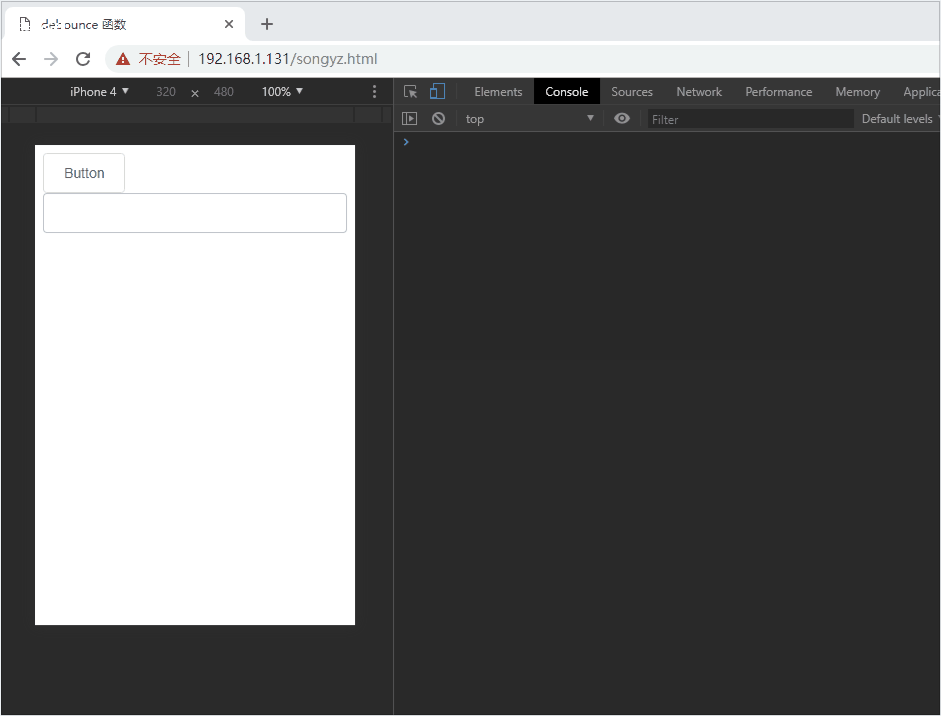Go forward with the browser forward arrow
941x716 pixels.
pyautogui.click(x=51, y=59)
